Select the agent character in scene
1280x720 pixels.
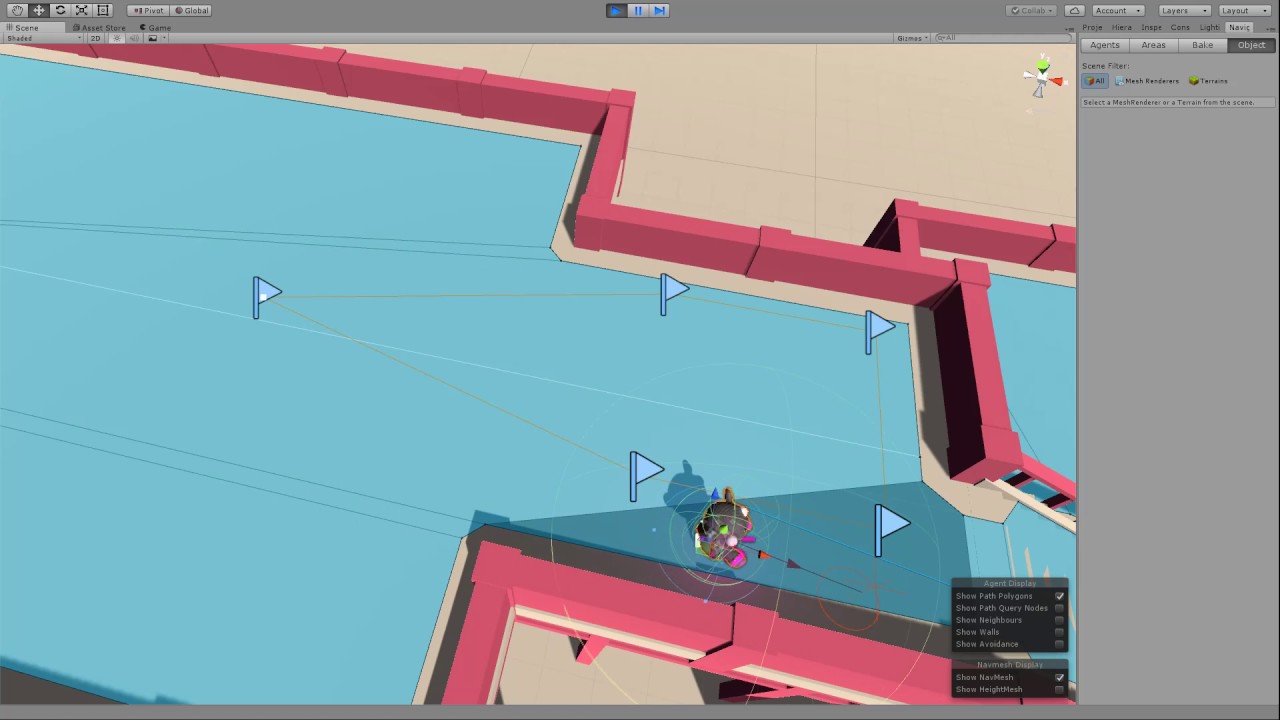pyautogui.click(x=724, y=529)
